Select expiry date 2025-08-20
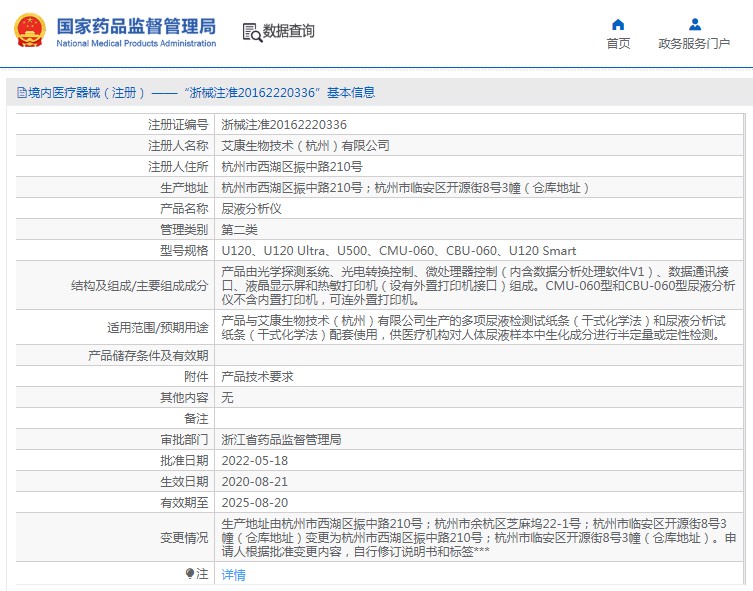753x591 pixels. (255, 503)
